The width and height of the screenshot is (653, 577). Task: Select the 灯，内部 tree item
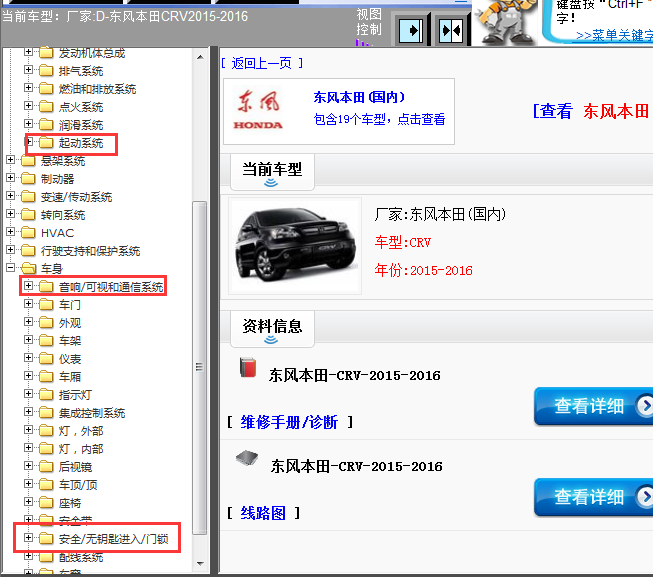tap(81, 449)
